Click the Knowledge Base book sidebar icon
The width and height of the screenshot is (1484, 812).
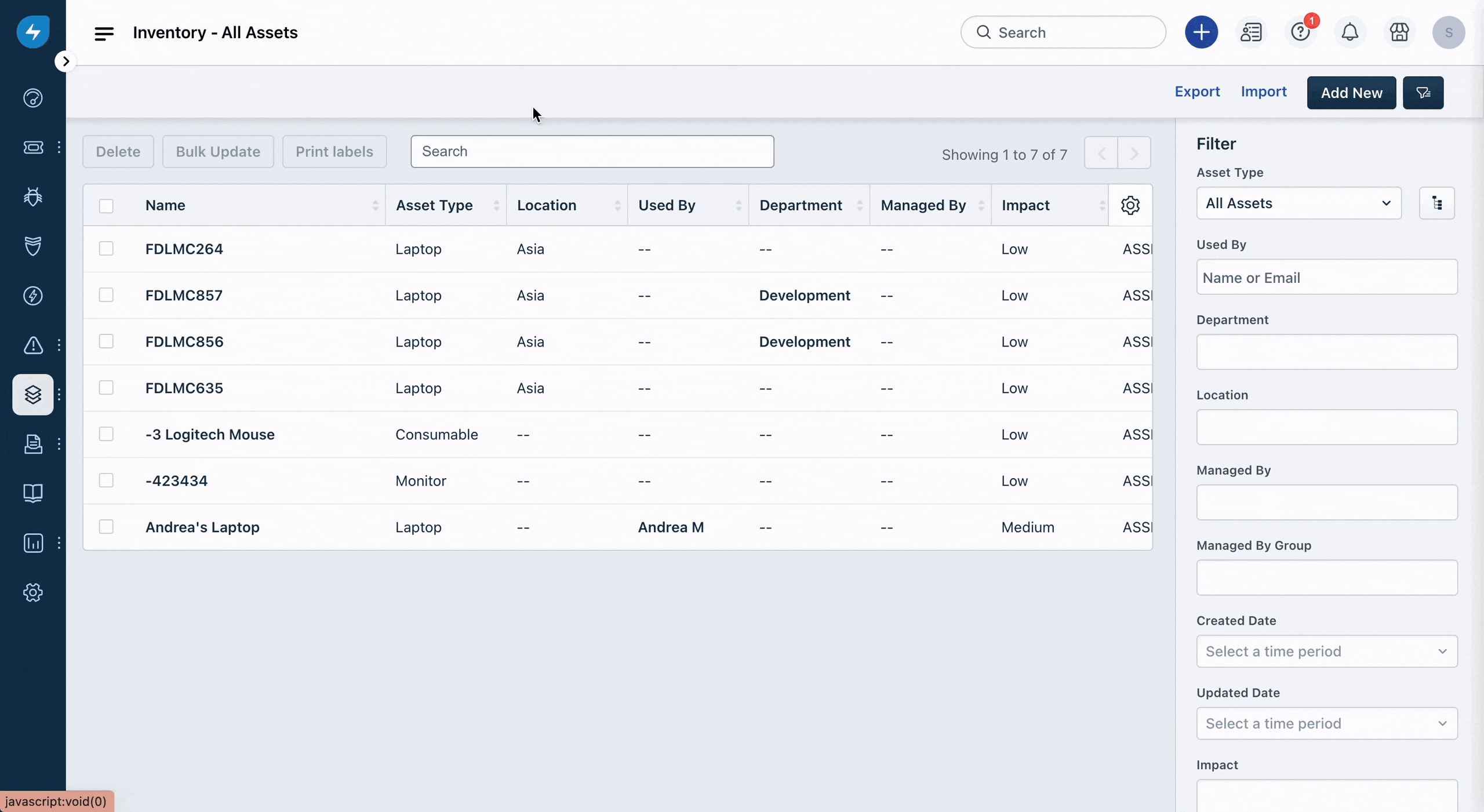tap(33, 493)
